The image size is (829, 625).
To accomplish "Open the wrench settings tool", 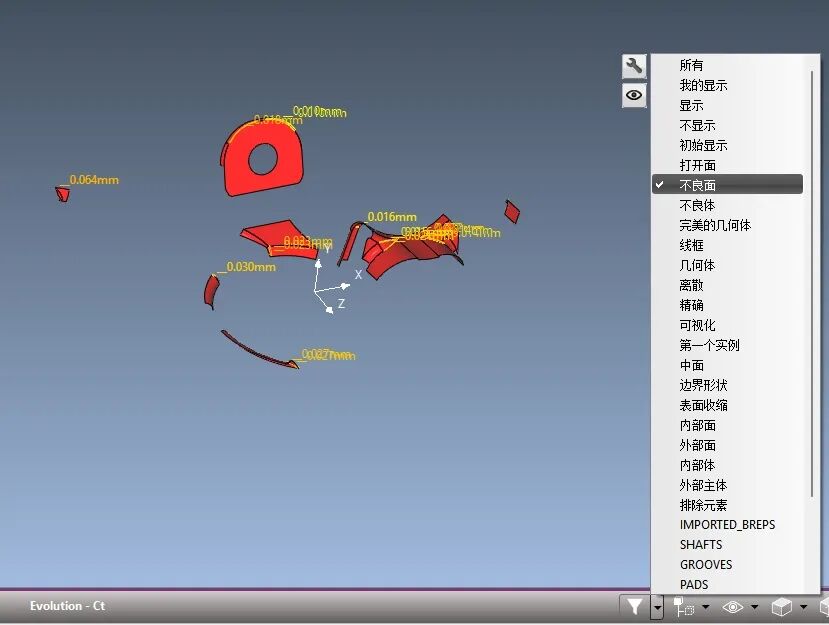I will tap(634, 66).
